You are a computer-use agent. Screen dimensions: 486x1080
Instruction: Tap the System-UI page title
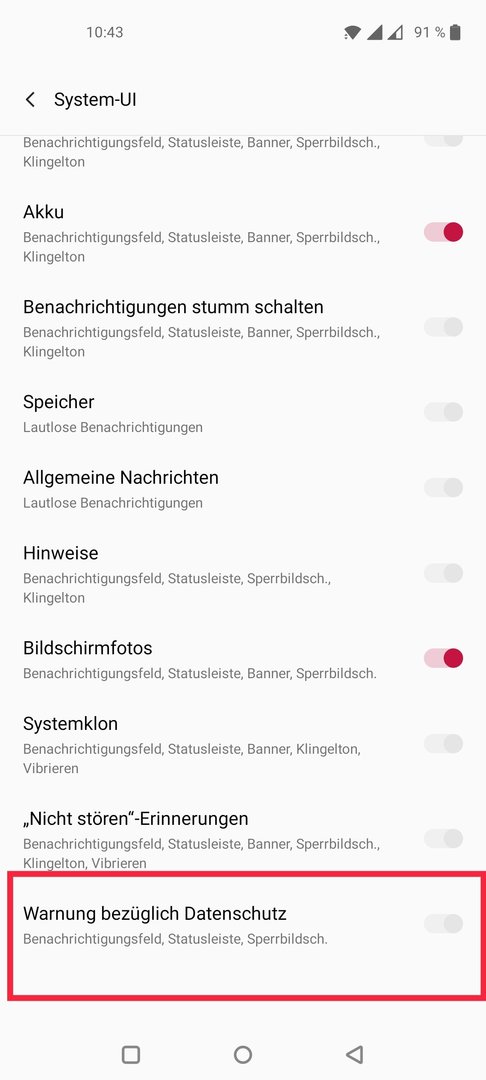pyautogui.click(x=95, y=100)
